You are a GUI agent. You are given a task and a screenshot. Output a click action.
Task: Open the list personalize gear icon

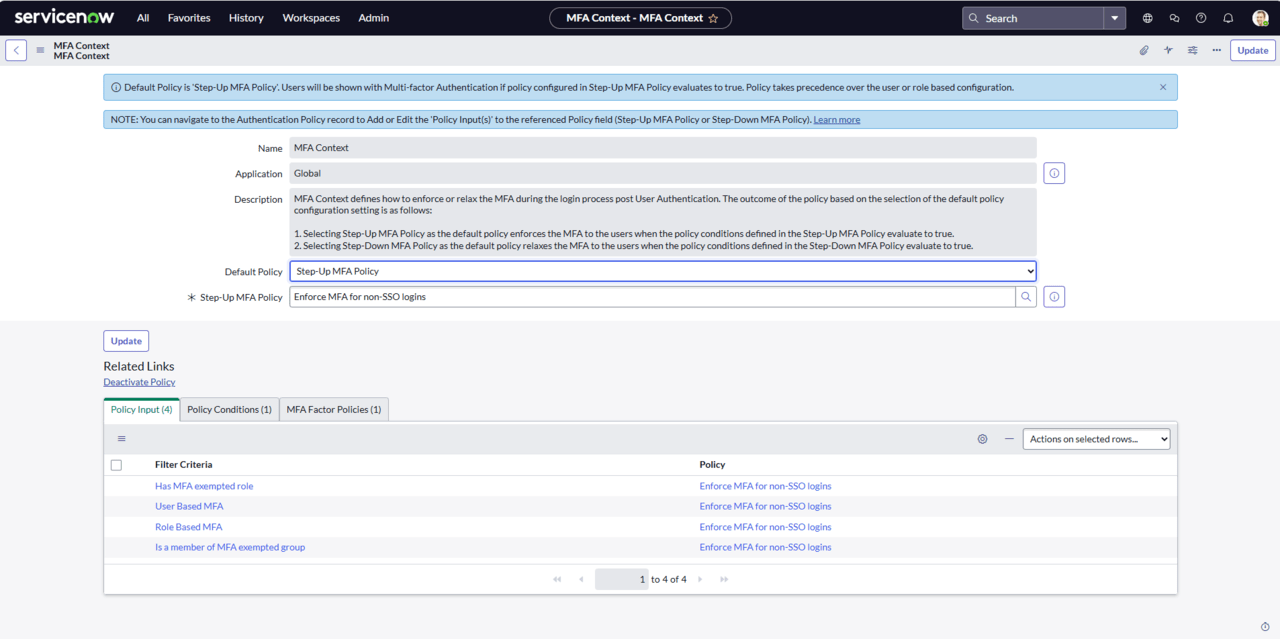click(x=982, y=439)
